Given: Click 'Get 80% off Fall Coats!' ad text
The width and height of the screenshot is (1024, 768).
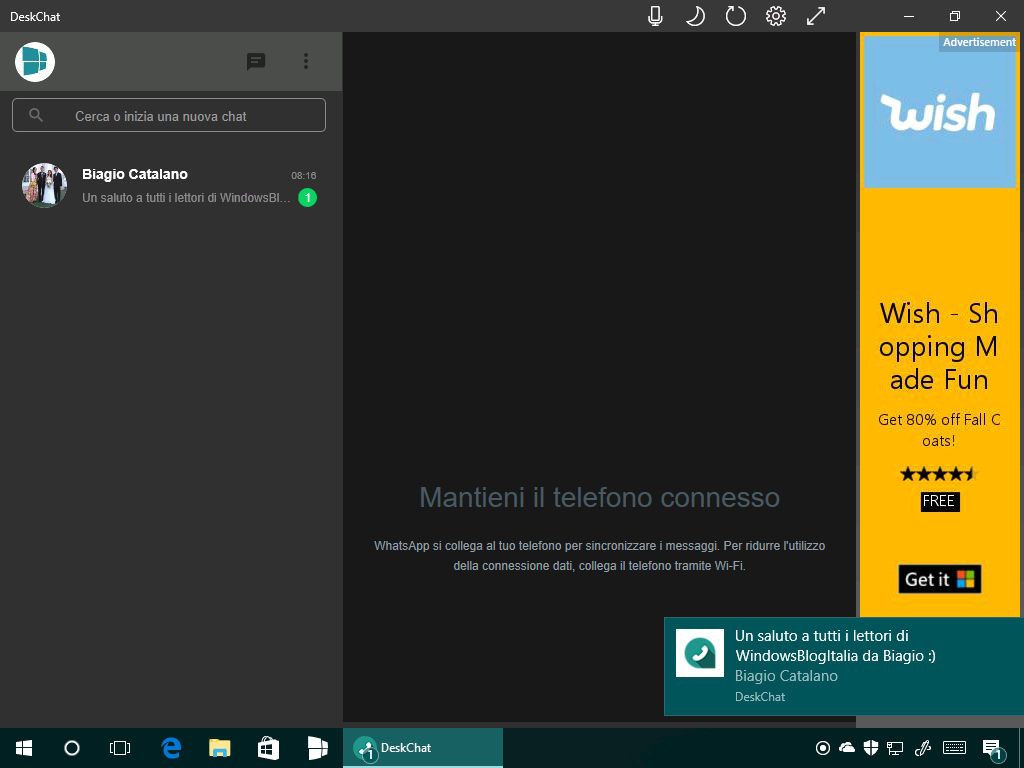Looking at the screenshot, I should point(939,430).
